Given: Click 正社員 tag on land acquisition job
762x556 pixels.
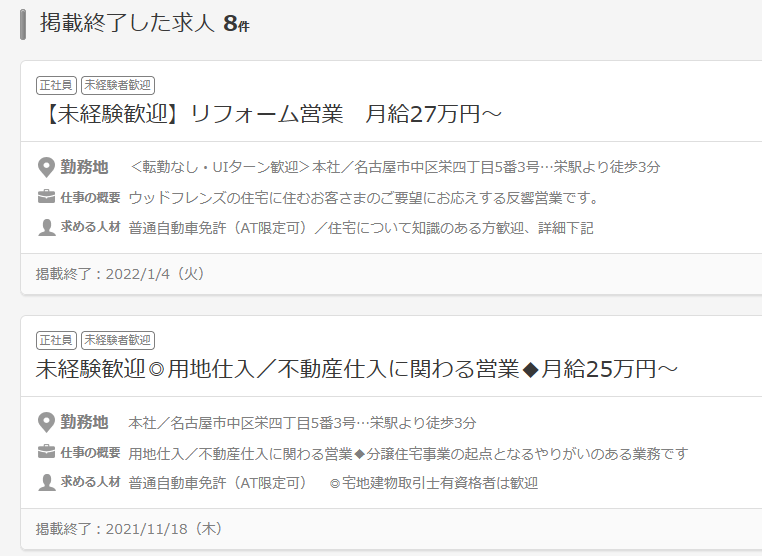Looking at the screenshot, I should [56, 340].
